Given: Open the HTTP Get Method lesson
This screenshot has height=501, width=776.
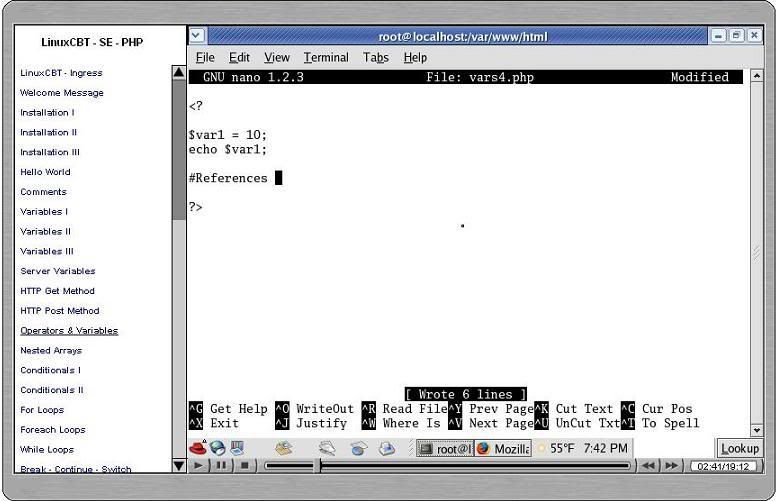Looking at the screenshot, I should (57, 291).
